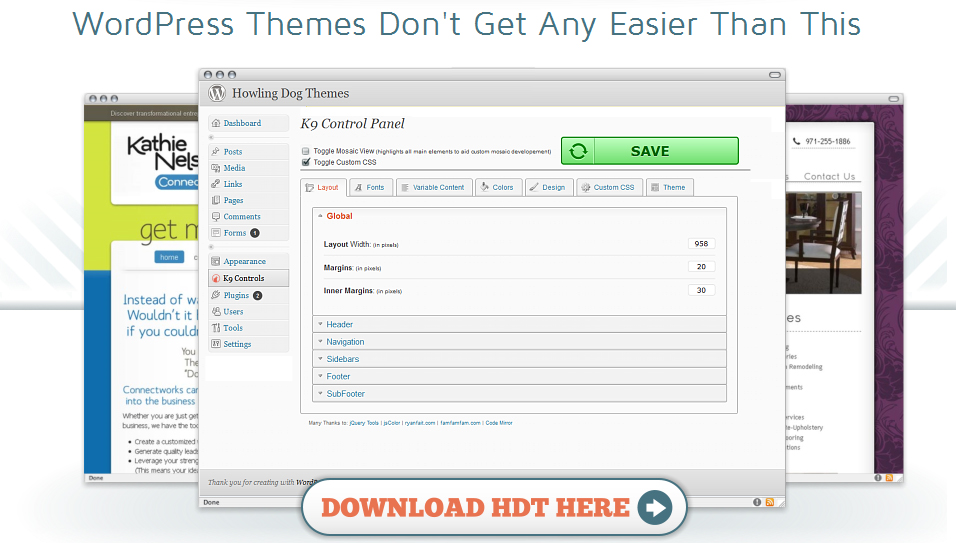Image resolution: width=956 pixels, height=543 pixels.
Task: Open the Dashboard menu item
Action: 249,123
